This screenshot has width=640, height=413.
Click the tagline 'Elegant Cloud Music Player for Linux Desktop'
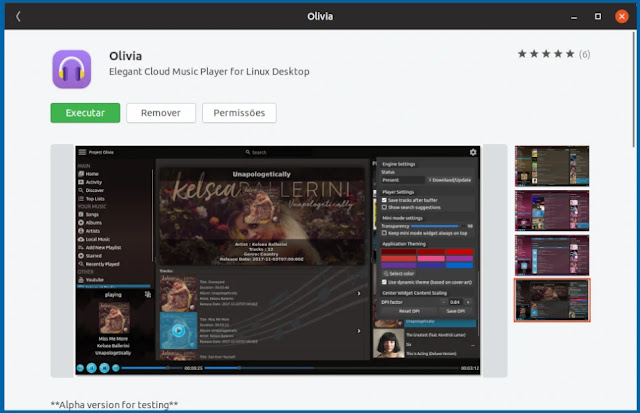coord(209,72)
